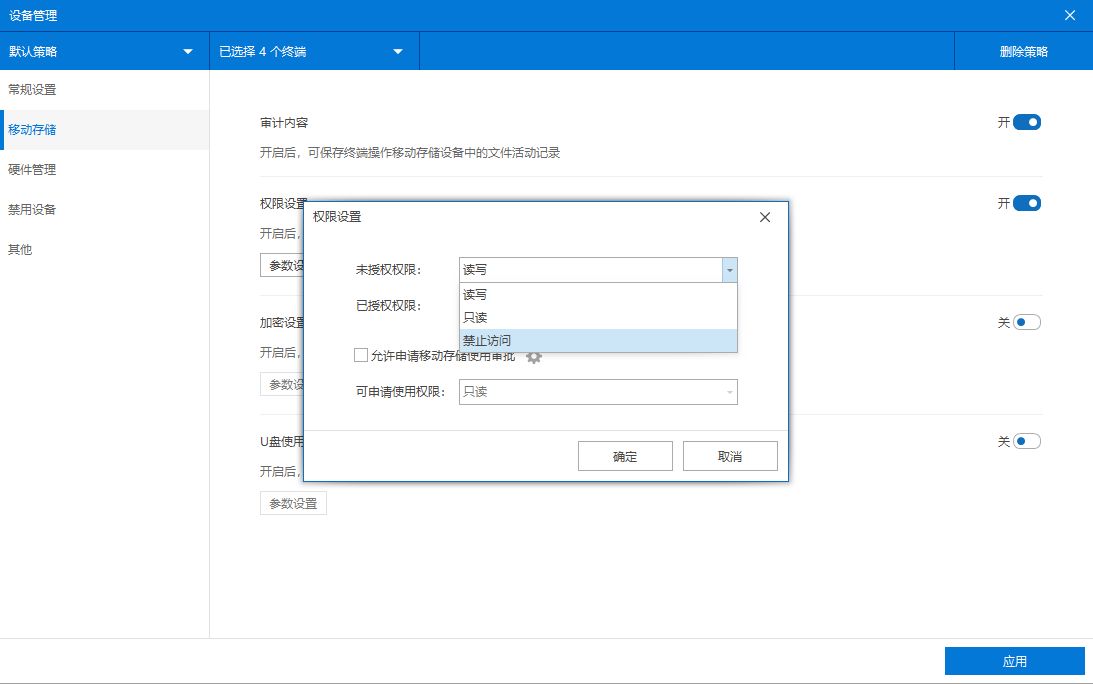Open the 可申请使用权限 dropdown

(x=598, y=392)
